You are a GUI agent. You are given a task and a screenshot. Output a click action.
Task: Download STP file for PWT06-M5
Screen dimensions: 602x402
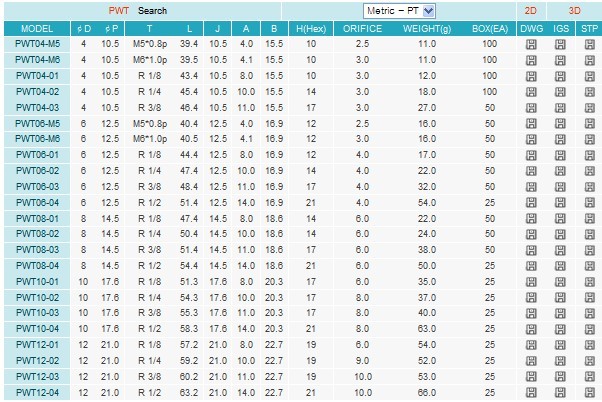point(588,123)
